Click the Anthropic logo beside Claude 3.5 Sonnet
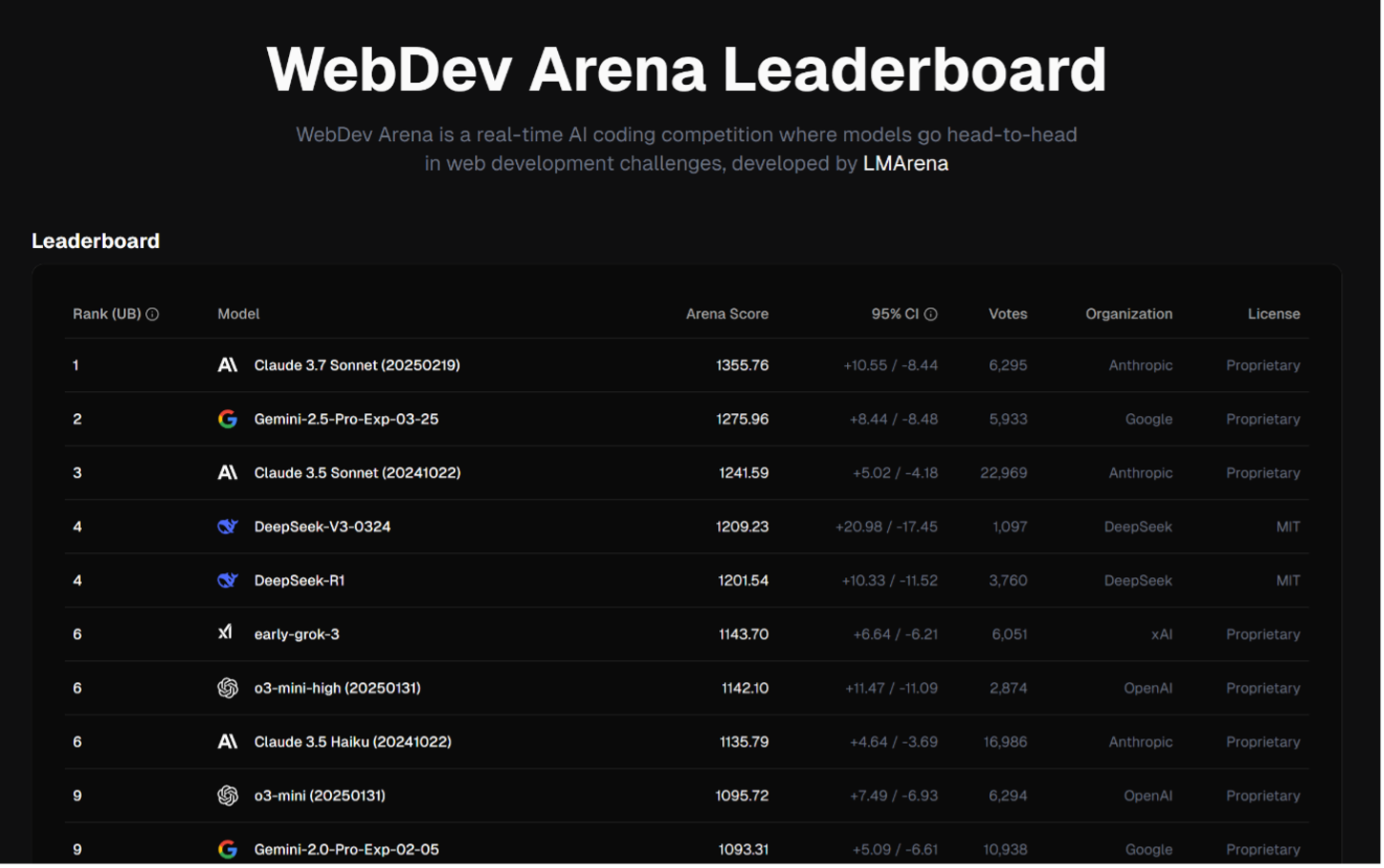This screenshot has height=868, width=1384. [x=228, y=473]
